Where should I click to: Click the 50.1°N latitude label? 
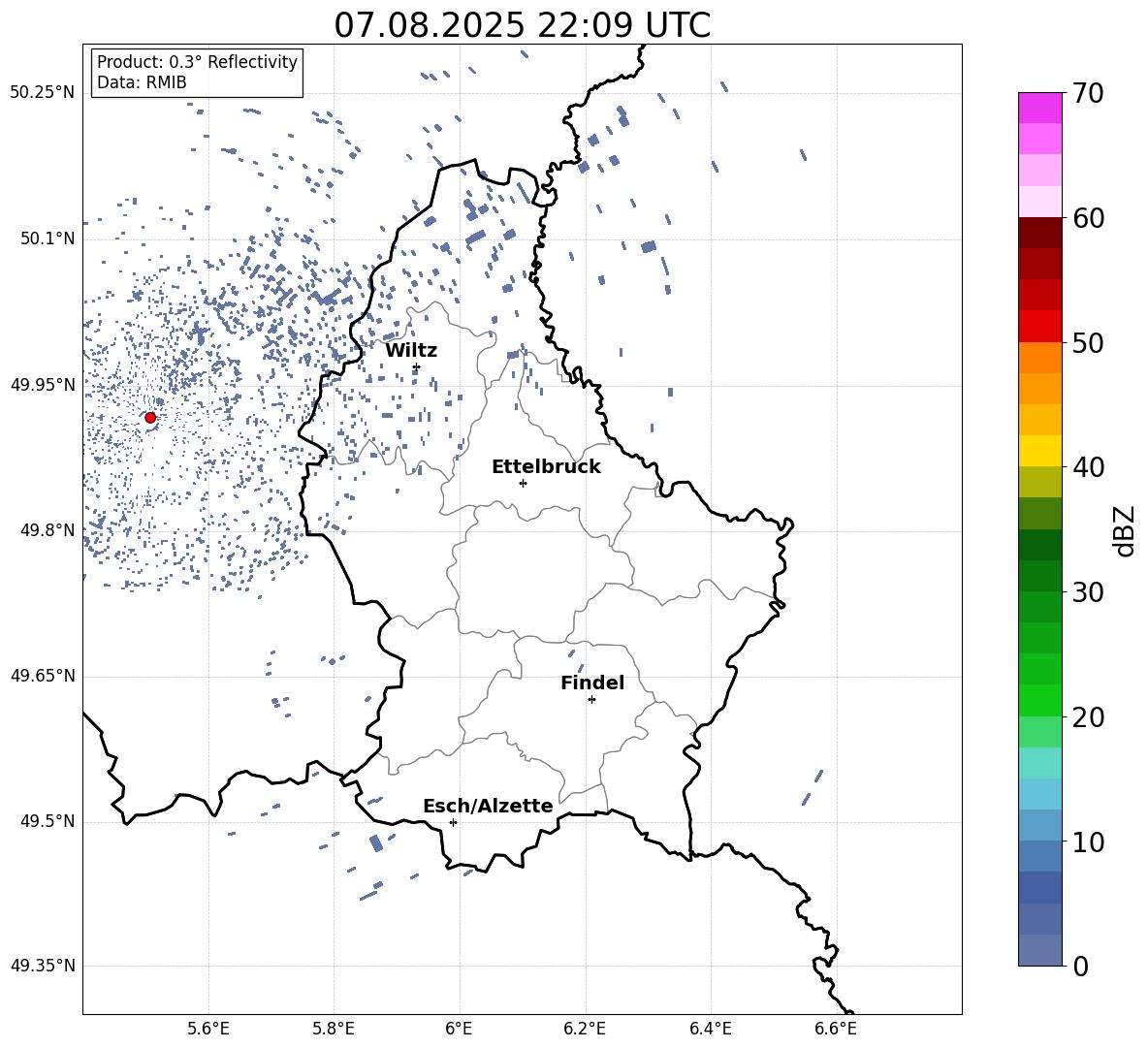[x=48, y=239]
